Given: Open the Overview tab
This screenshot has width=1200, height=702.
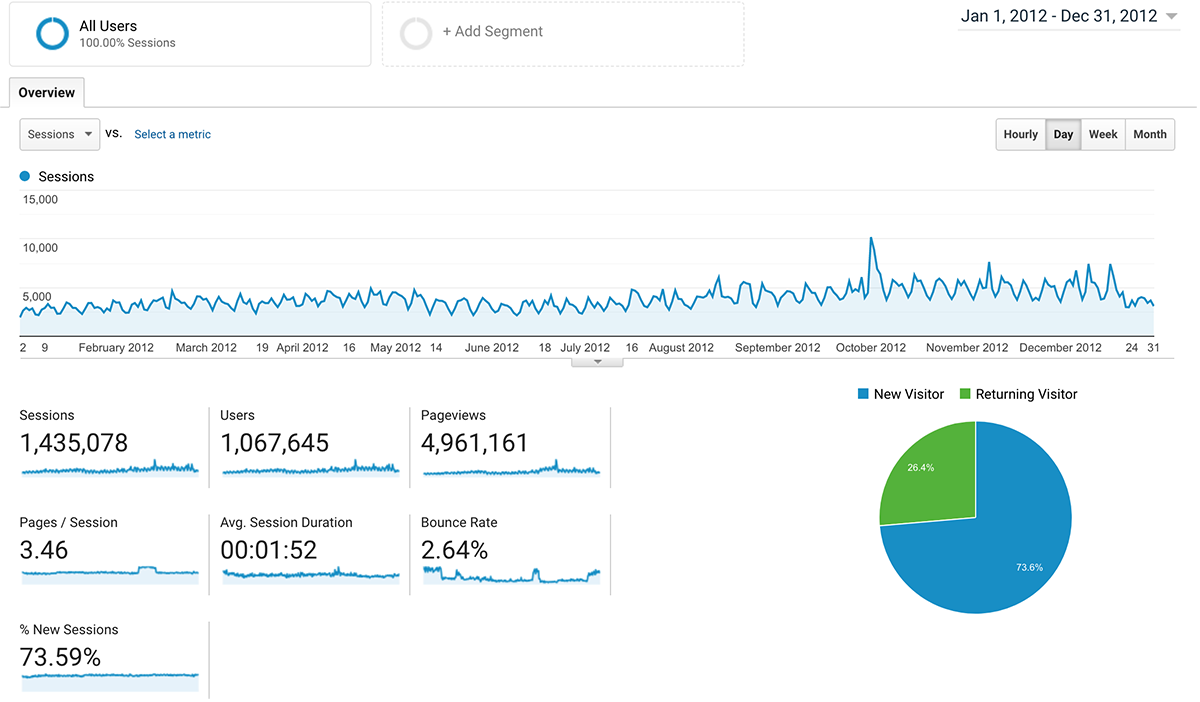Looking at the screenshot, I should click(x=47, y=93).
